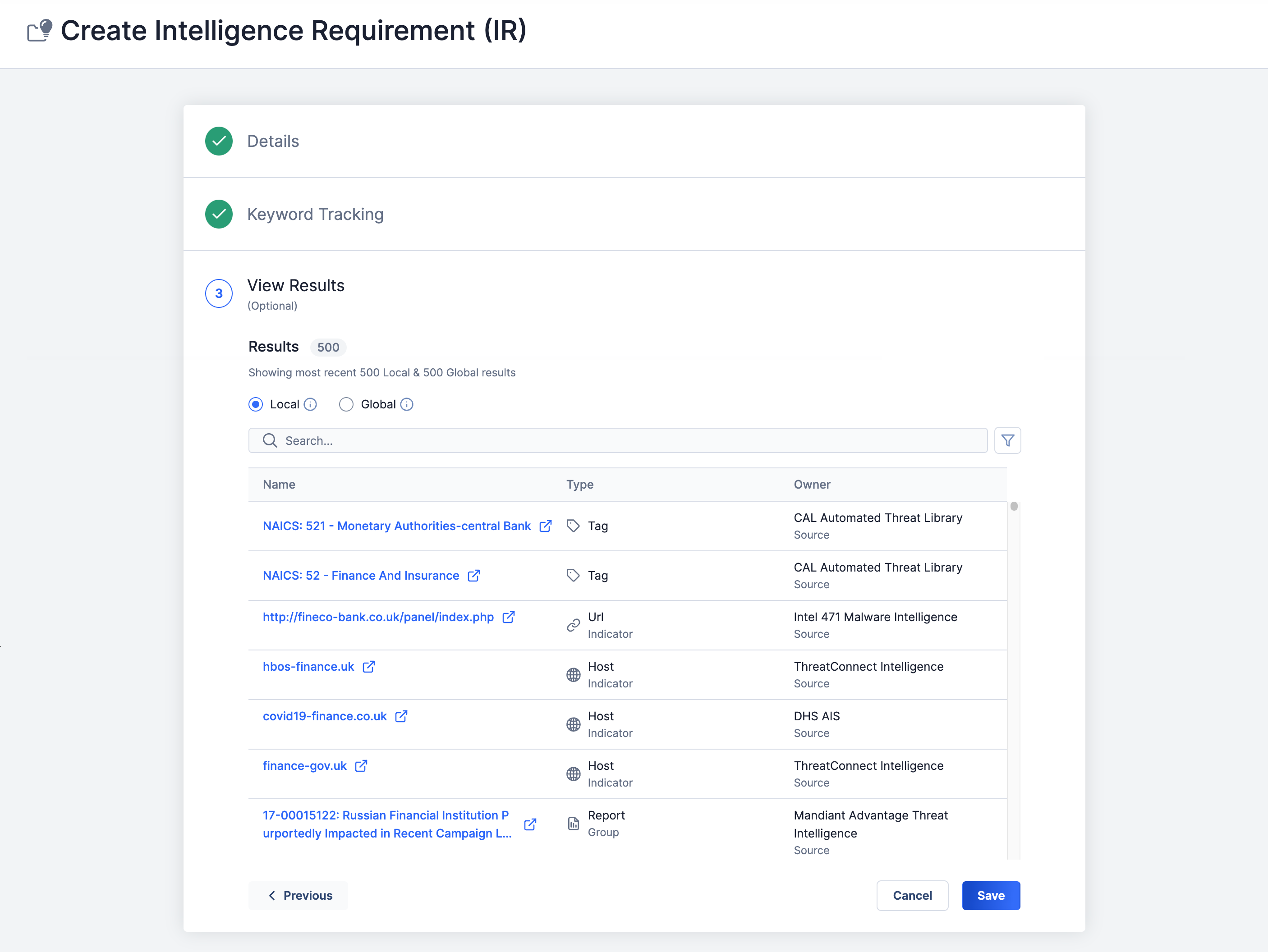Screen dimensions: 1268x952
Task: Open the results filter icon
Action: 1008,440
